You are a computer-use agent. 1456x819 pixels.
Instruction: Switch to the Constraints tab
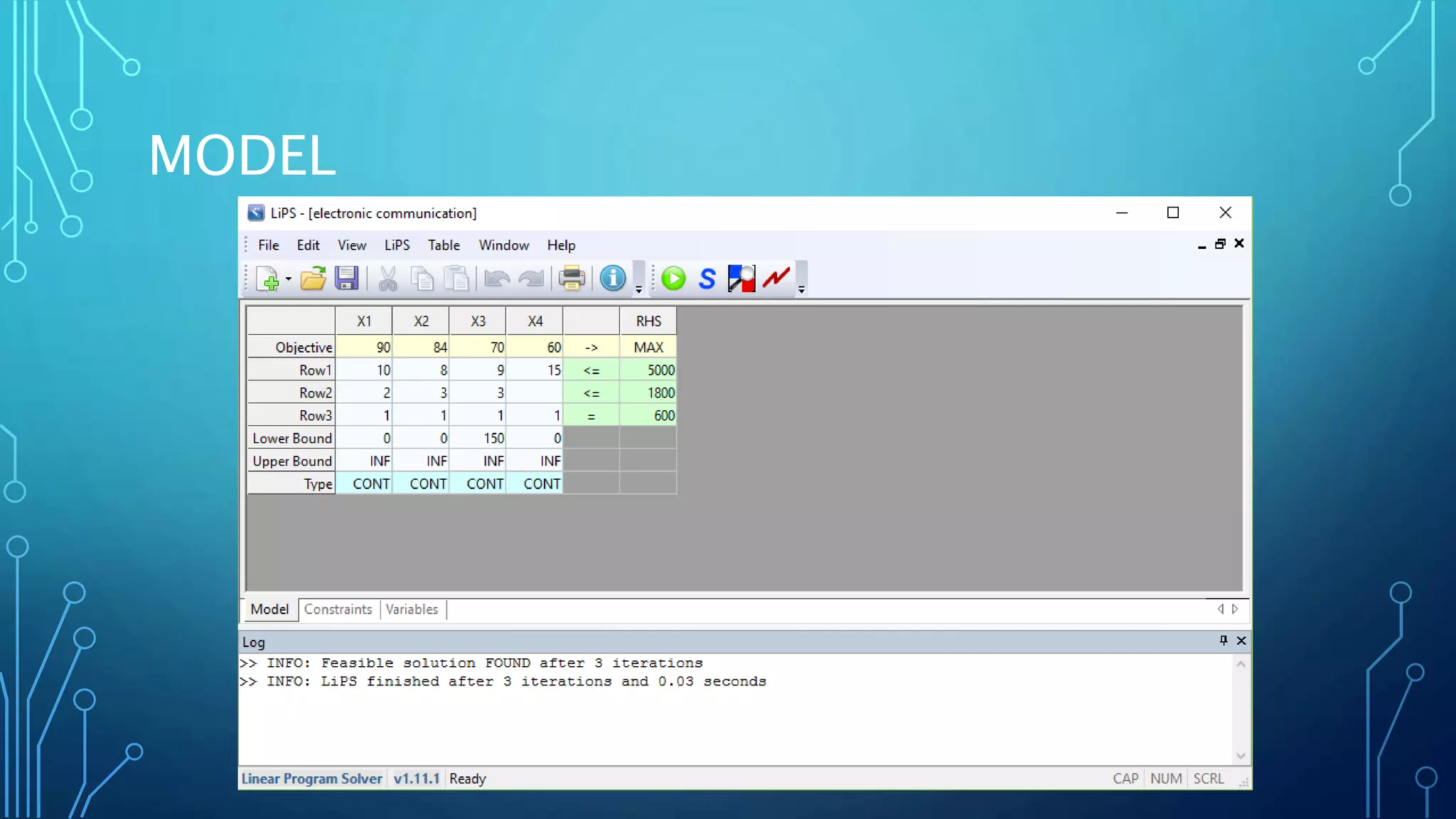[338, 609]
